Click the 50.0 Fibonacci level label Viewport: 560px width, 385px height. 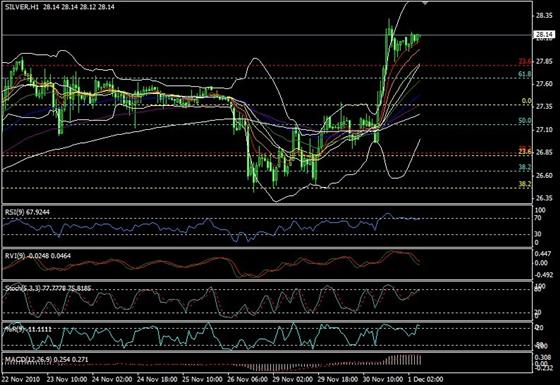(x=525, y=121)
